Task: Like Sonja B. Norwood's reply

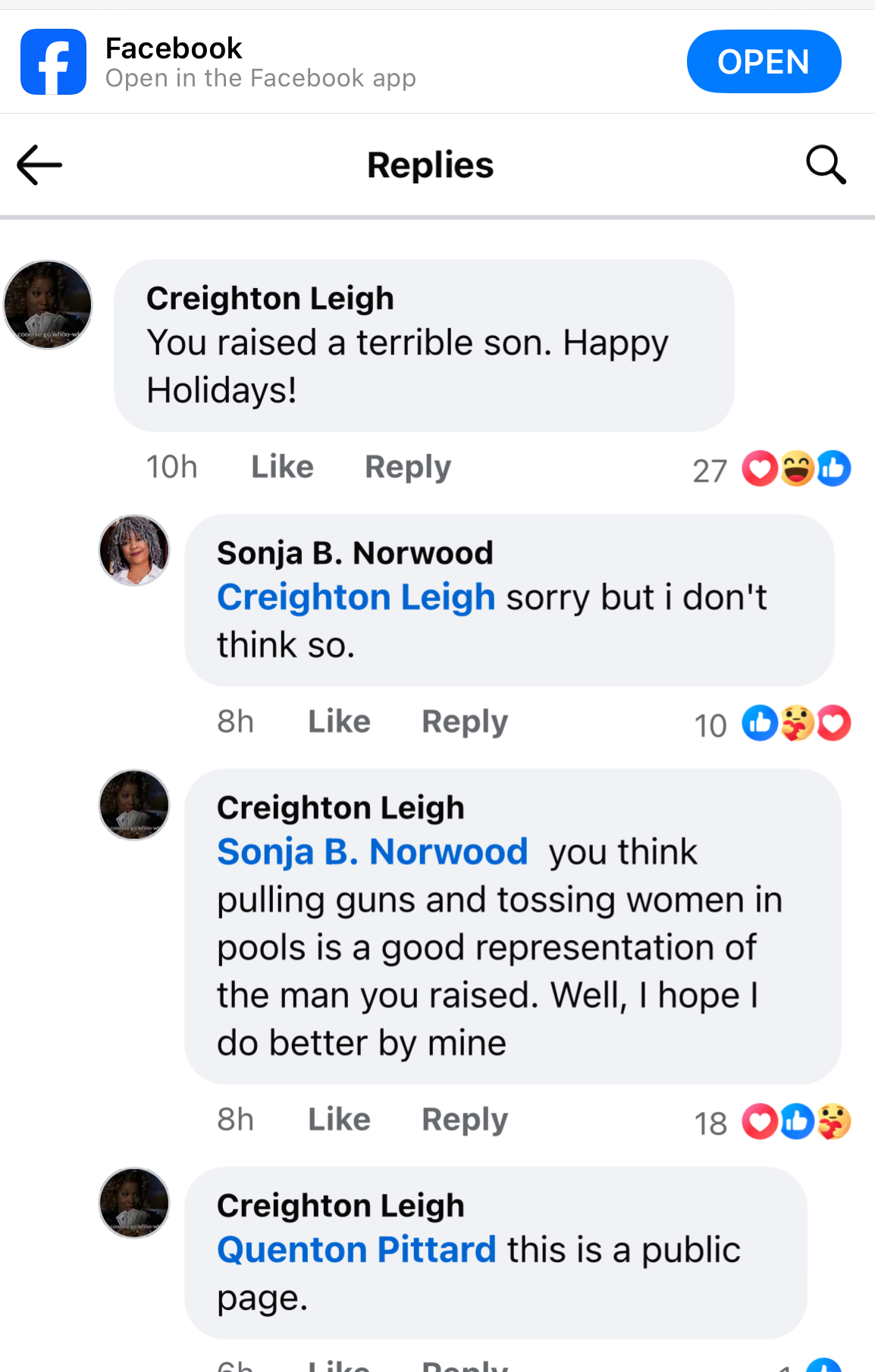Action: (x=338, y=721)
